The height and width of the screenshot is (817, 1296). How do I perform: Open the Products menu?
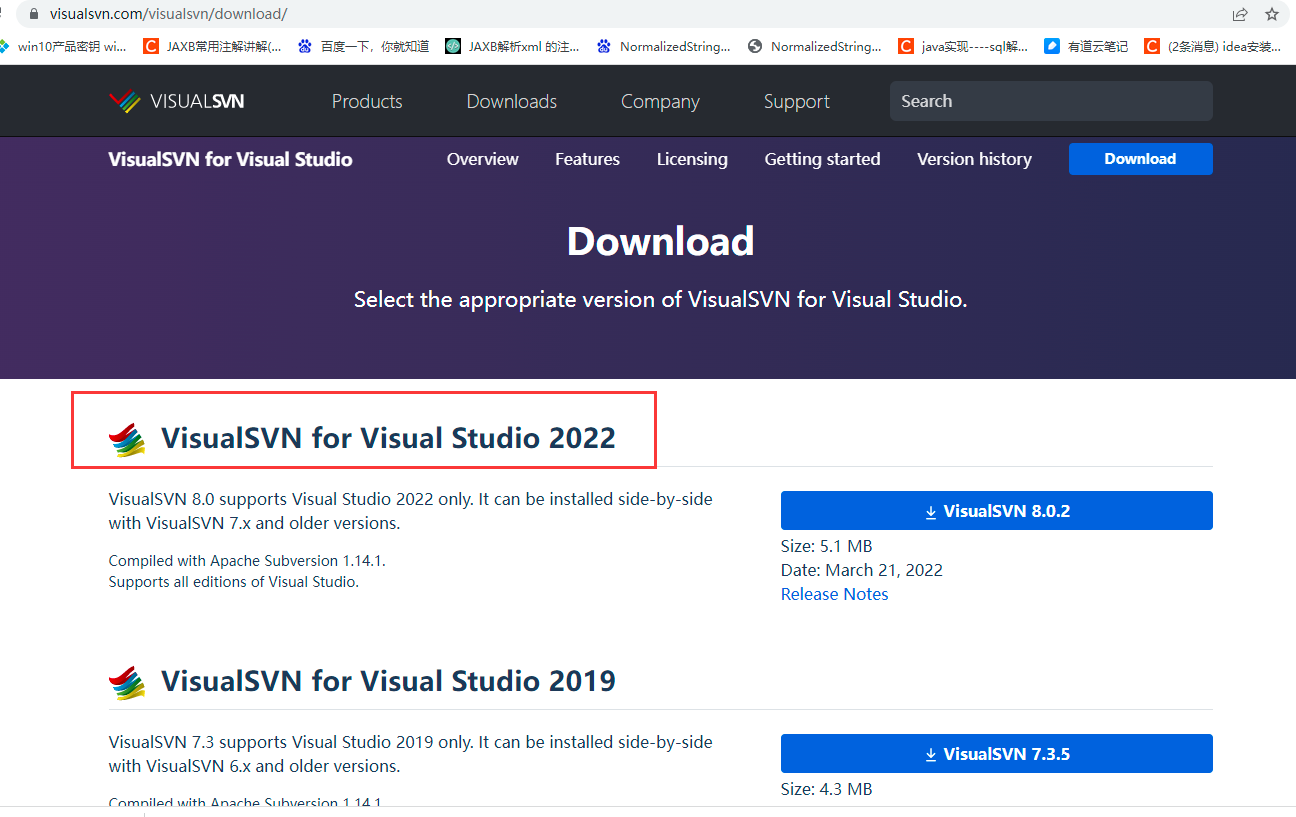367,101
